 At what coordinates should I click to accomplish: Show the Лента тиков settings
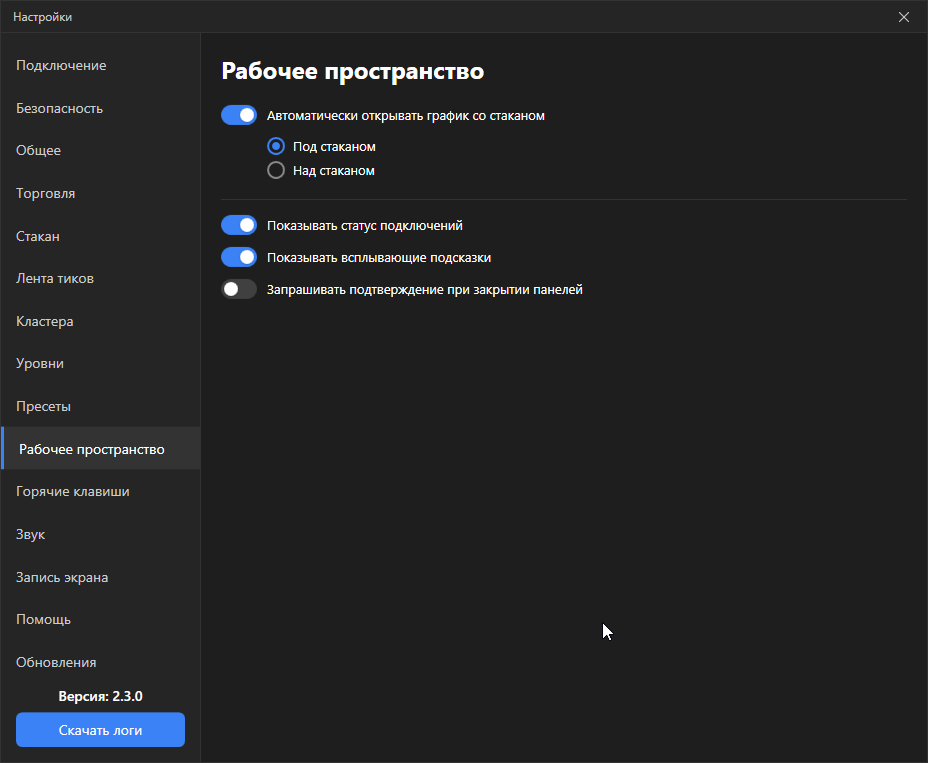[x=101, y=278]
